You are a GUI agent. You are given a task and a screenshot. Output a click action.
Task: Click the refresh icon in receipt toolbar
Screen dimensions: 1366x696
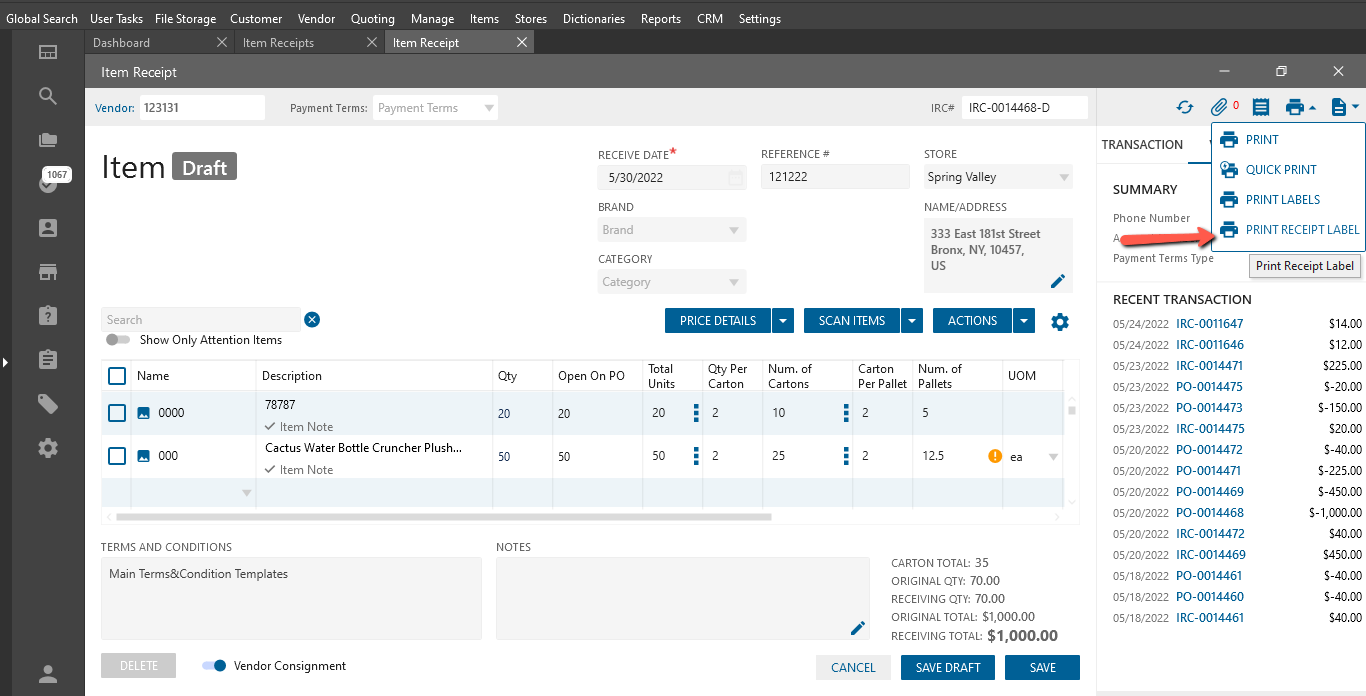[x=1185, y=107]
